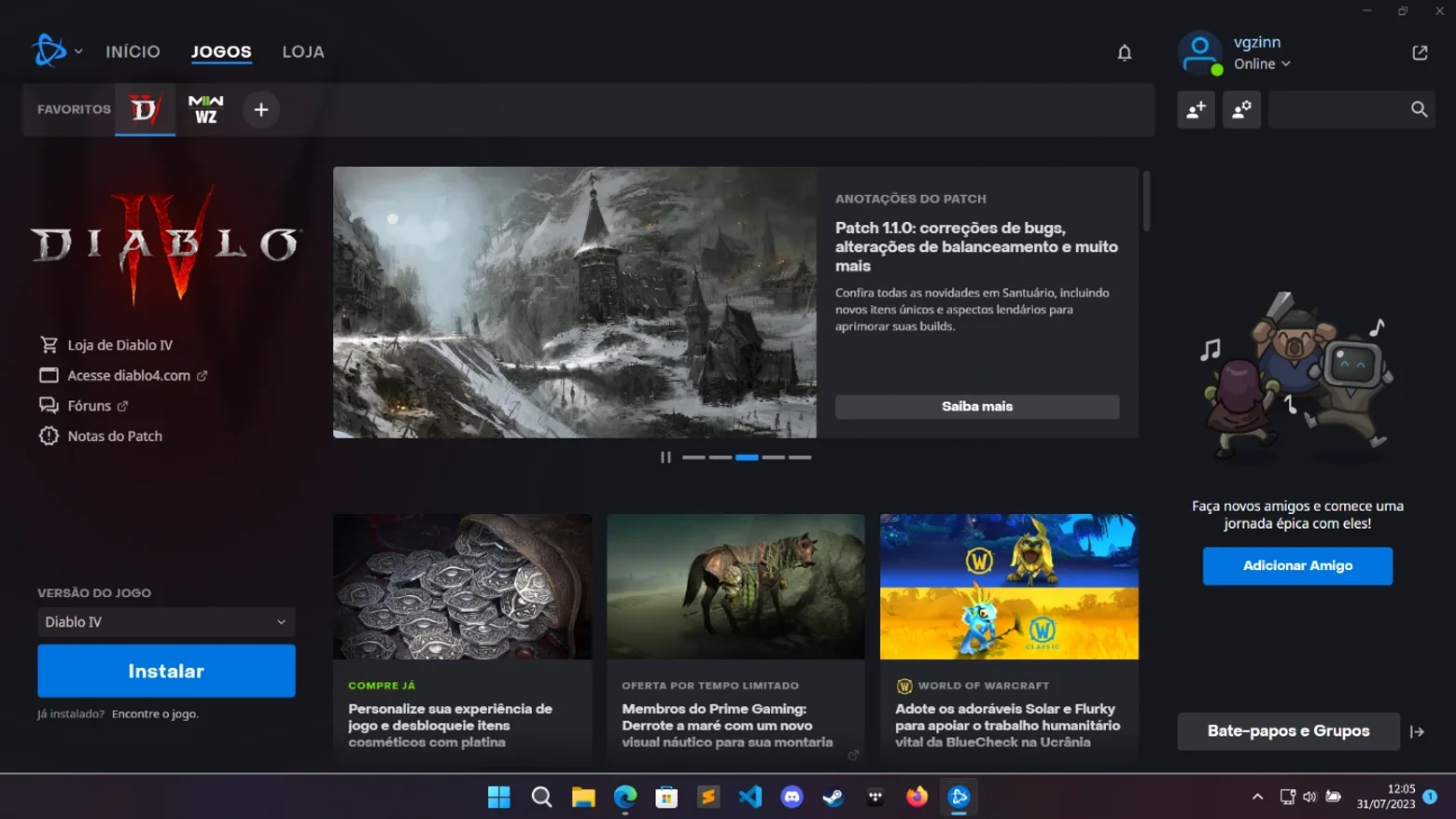Open Windows taskbar search
1456x819 pixels.
point(541,797)
